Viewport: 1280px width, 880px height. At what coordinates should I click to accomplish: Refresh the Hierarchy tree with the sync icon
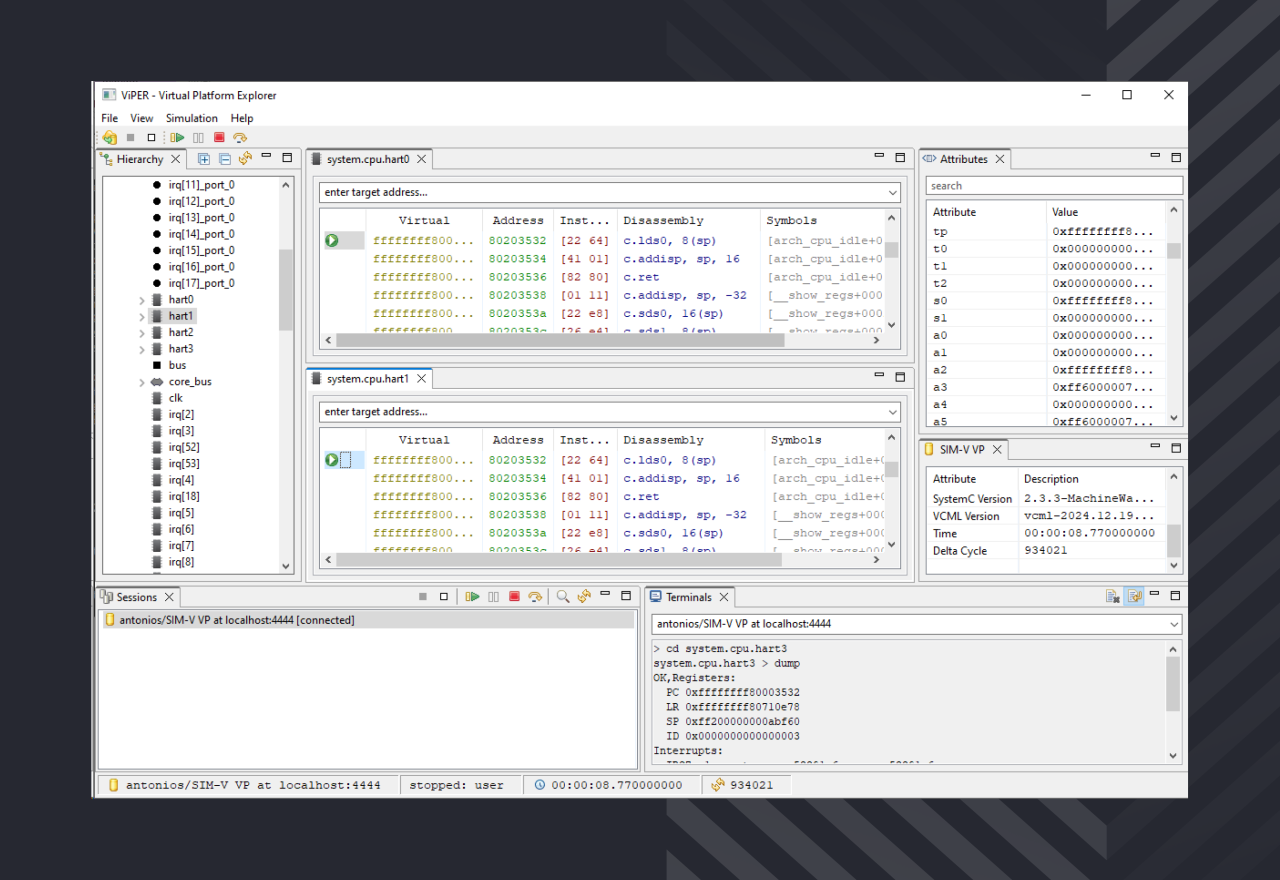pos(244,158)
